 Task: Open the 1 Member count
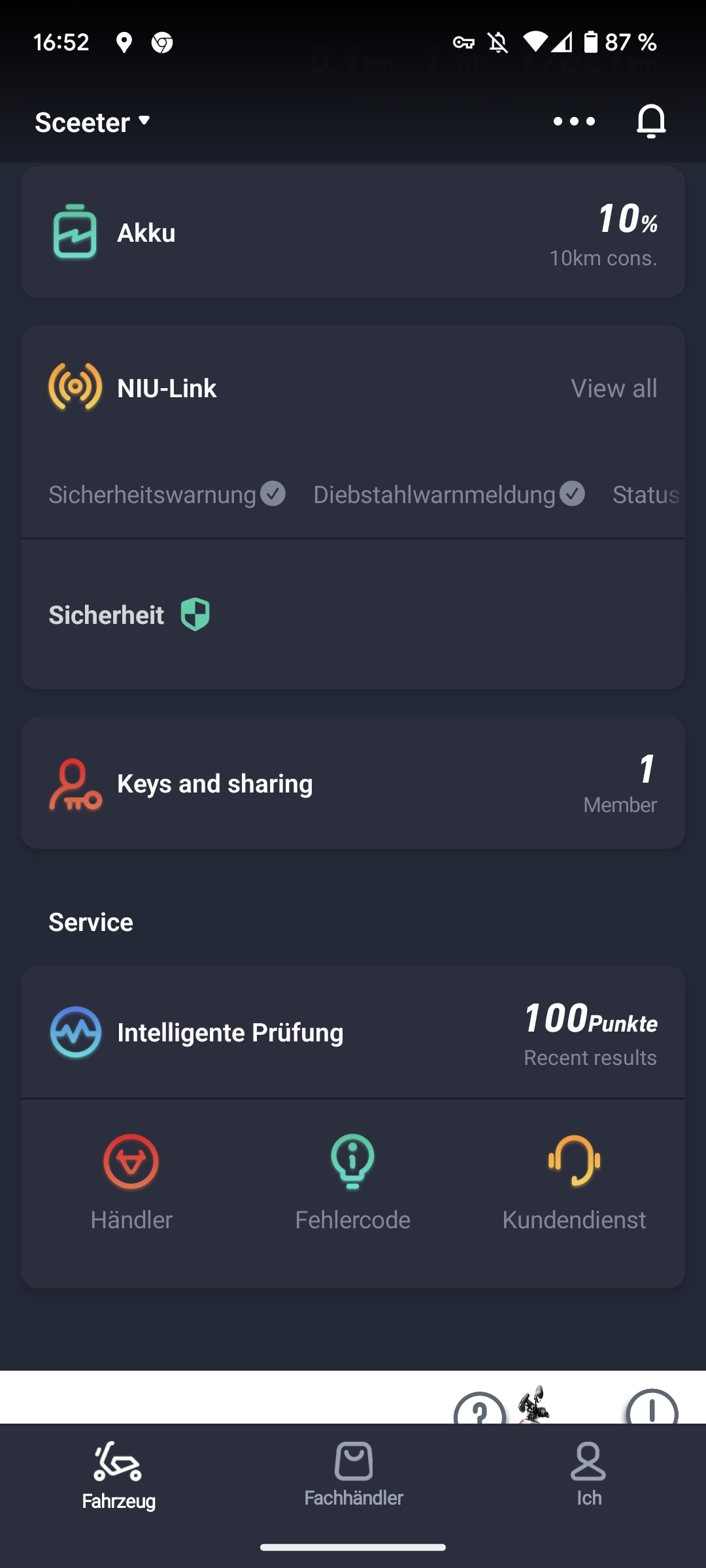621,784
